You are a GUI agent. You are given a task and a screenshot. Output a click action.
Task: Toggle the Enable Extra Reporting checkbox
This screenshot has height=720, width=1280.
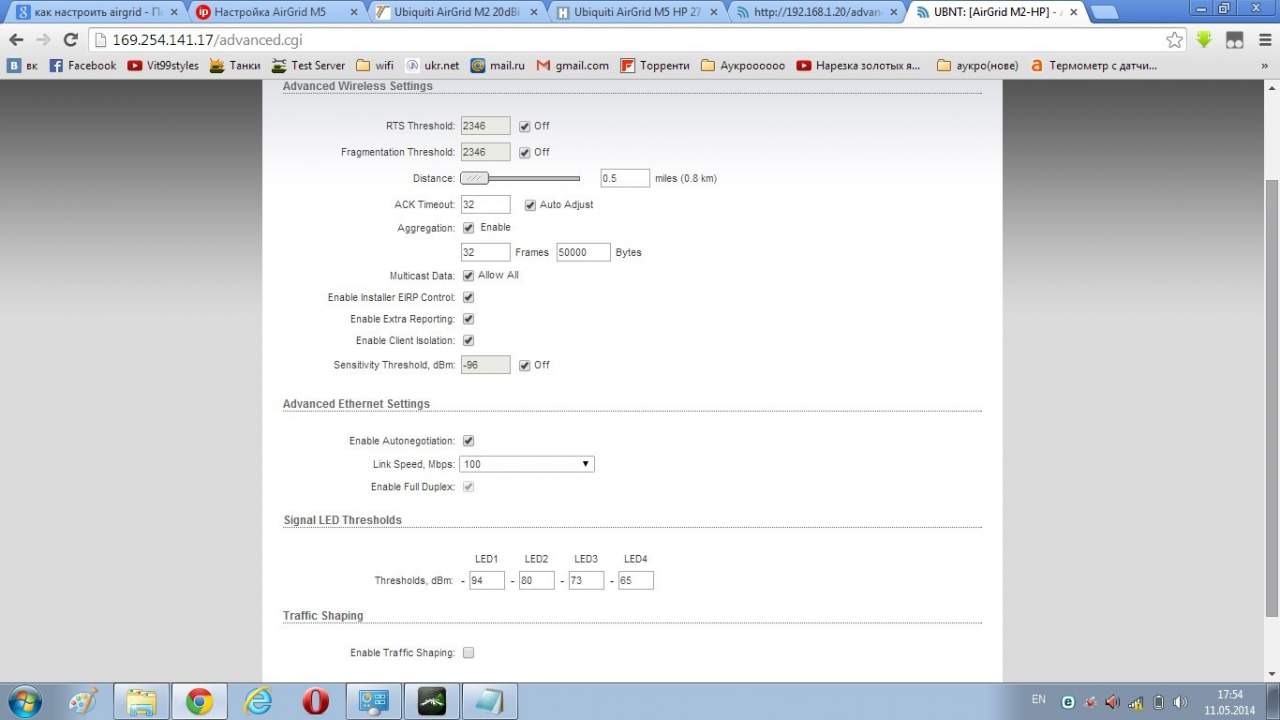(469, 320)
